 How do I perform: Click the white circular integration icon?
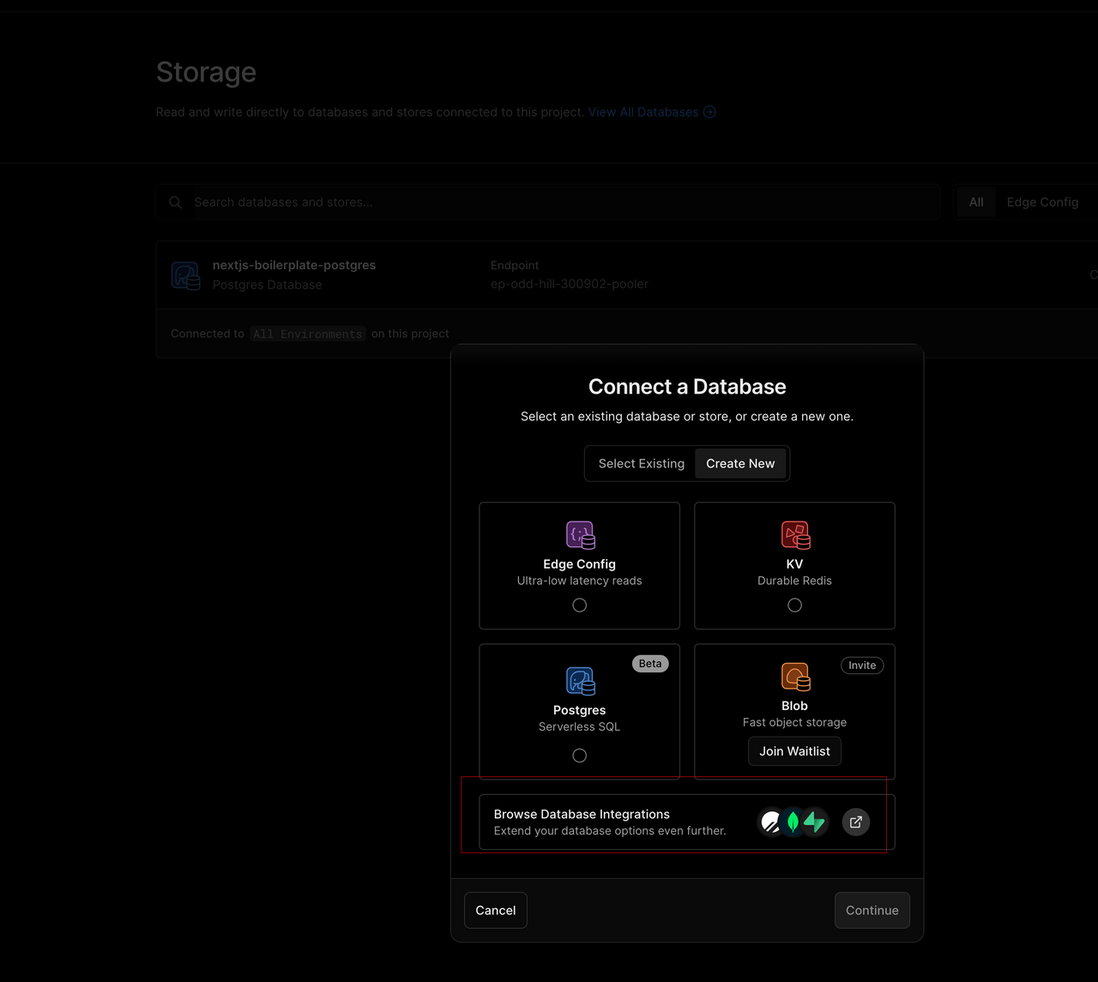[770, 822]
